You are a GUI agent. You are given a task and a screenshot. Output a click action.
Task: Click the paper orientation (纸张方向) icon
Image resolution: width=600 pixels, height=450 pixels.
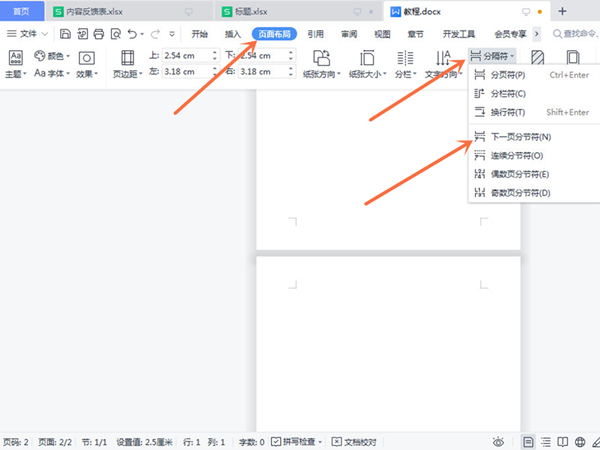tap(321, 58)
